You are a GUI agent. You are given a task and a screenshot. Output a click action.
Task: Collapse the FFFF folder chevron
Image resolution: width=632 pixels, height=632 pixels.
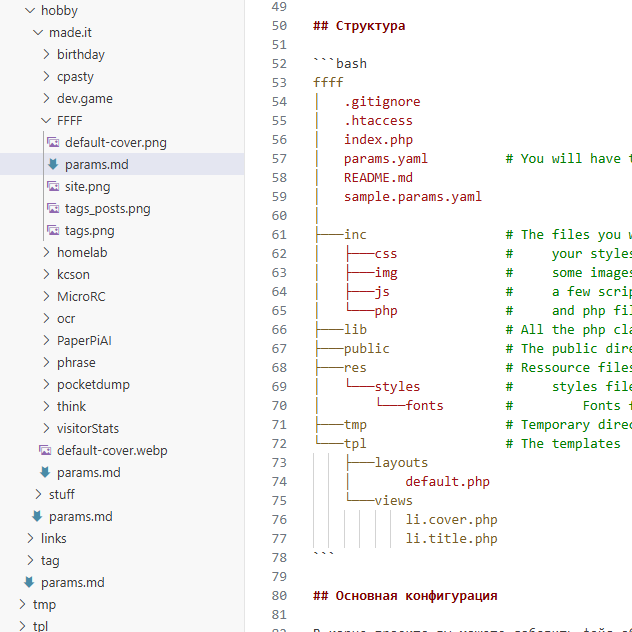click(x=46, y=120)
